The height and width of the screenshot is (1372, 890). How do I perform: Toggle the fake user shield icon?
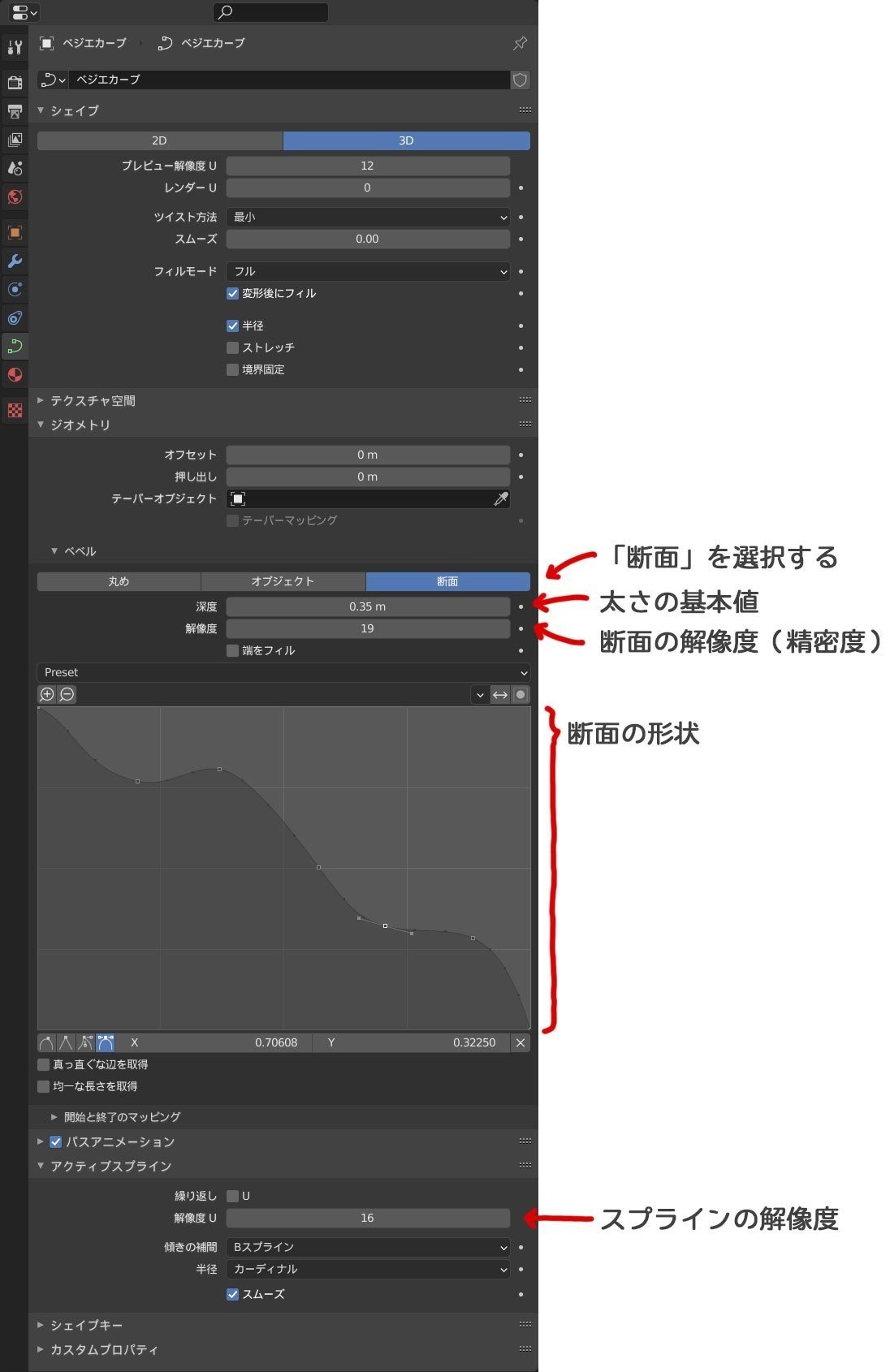click(x=521, y=80)
